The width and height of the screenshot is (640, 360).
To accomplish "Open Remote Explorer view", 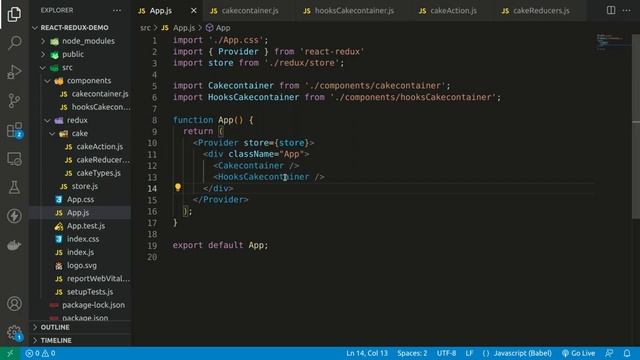I will coord(14,159).
